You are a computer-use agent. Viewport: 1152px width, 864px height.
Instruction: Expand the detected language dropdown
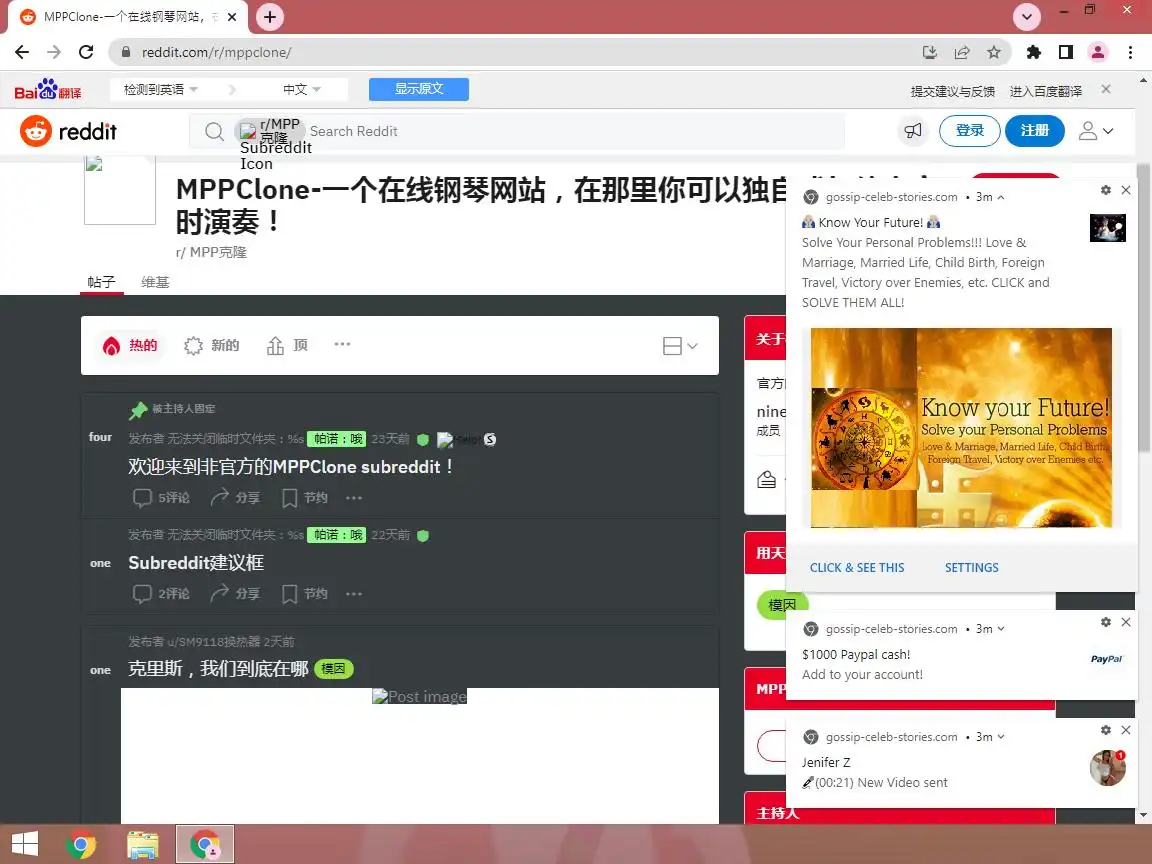(160, 90)
